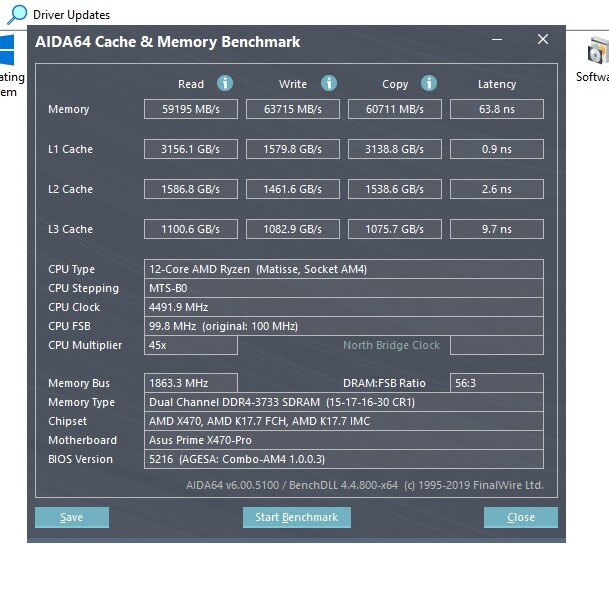The image size is (609, 590).
Task: Open Driver Updates magnifier icon behind window
Action: 17,15
